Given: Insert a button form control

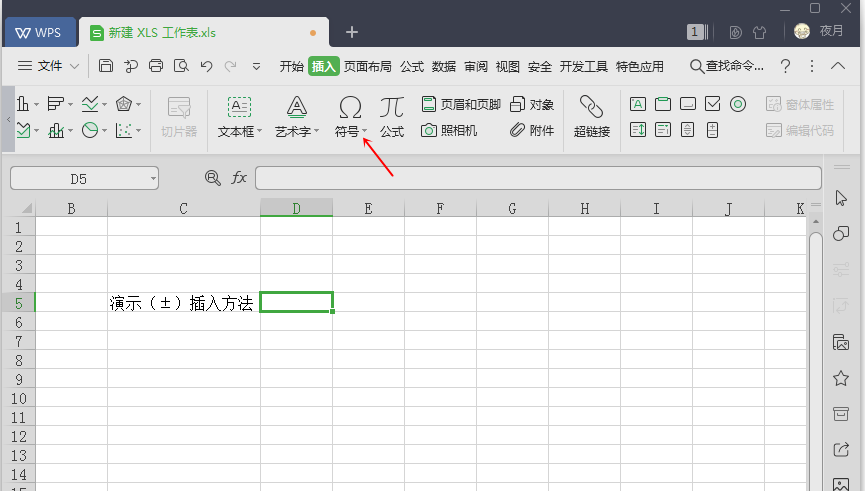Looking at the screenshot, I should (x=688, y=104).
